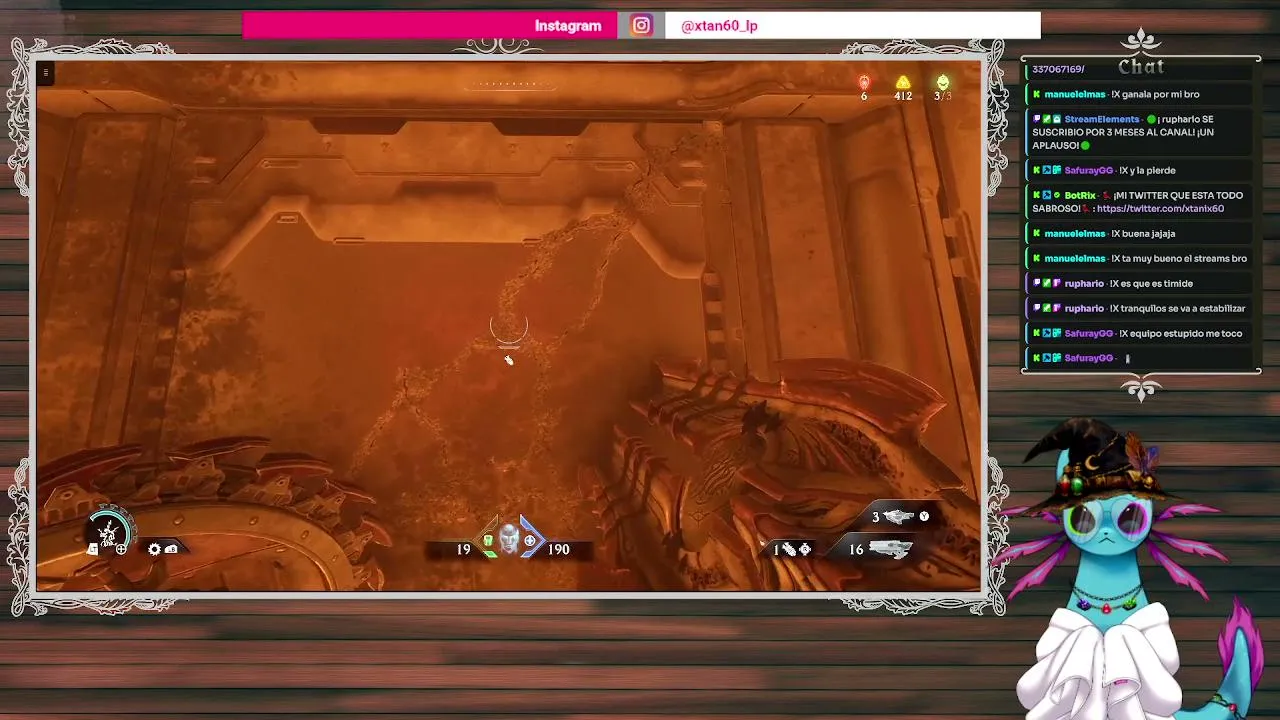Screen dimensions: 1280x720
Task: Select the secondary weapon with 3 ammo
Action: (x=898, y=516)
